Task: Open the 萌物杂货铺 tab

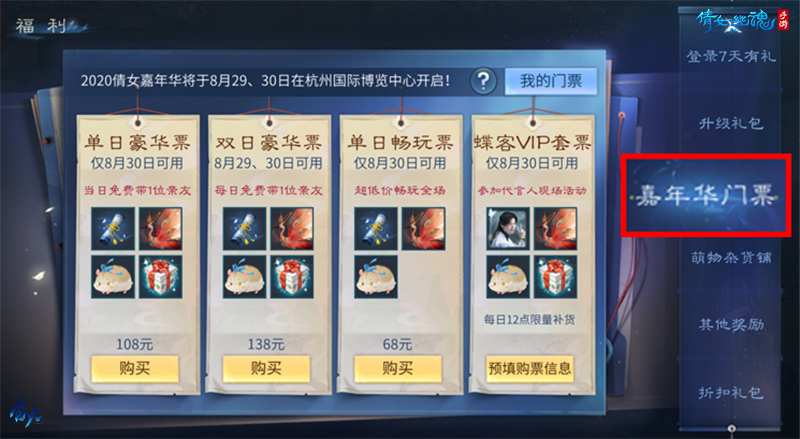Action: click(x=731, y=258)
